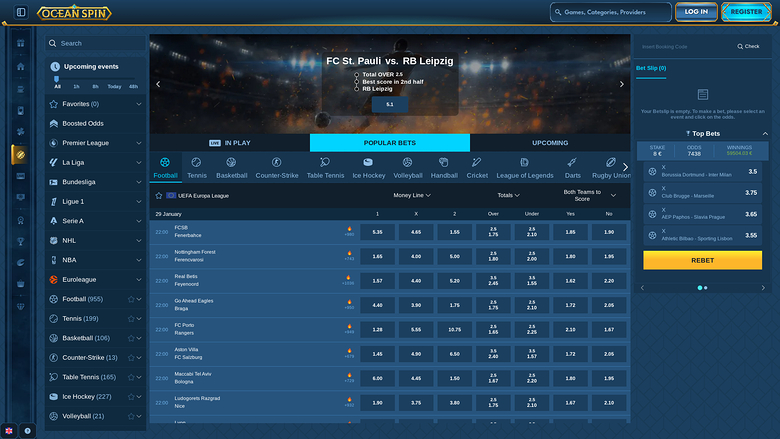The height and width of the screenshot is (439, 780).
Task: Click the sidebar Search field
Action: tap(96, 43)
